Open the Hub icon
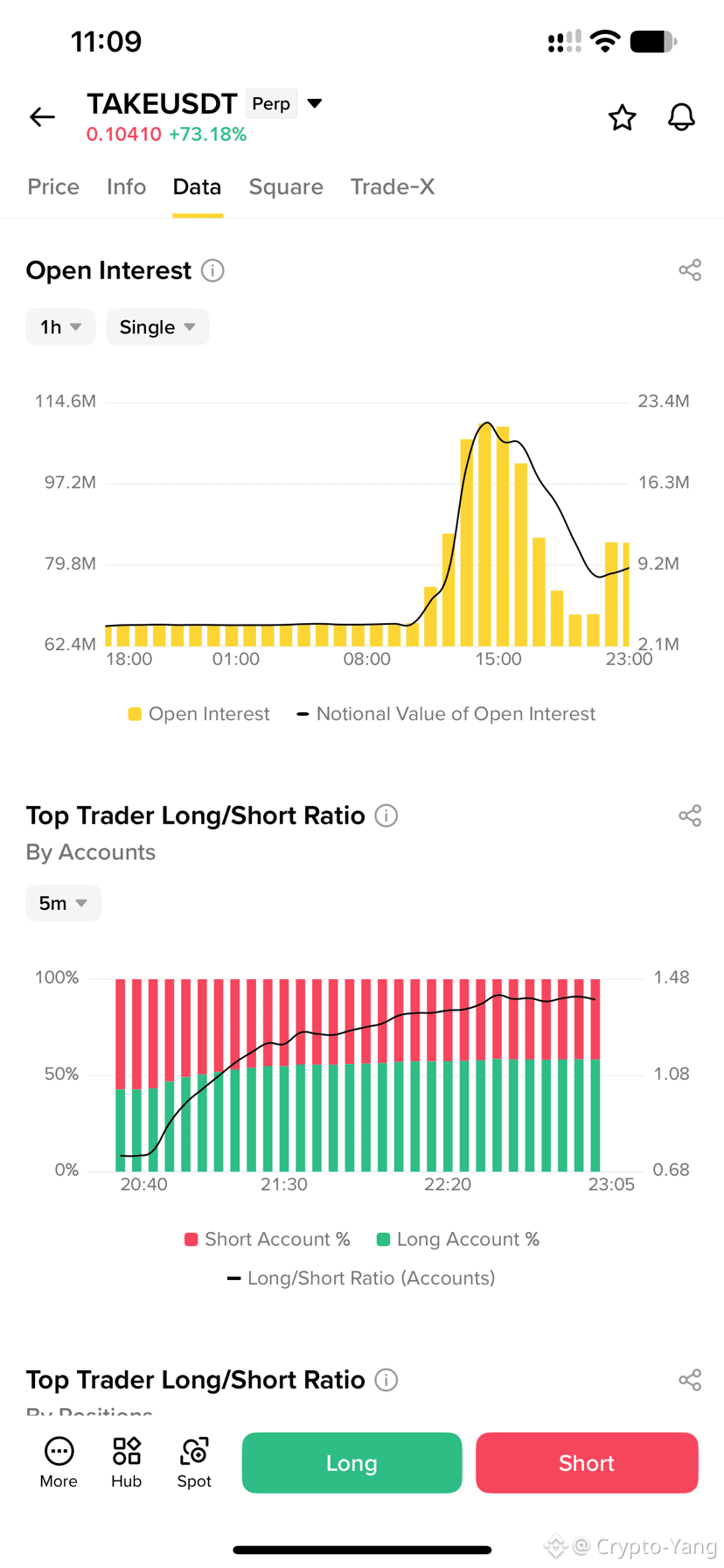724x1568 pixels. coord(127,1462)
